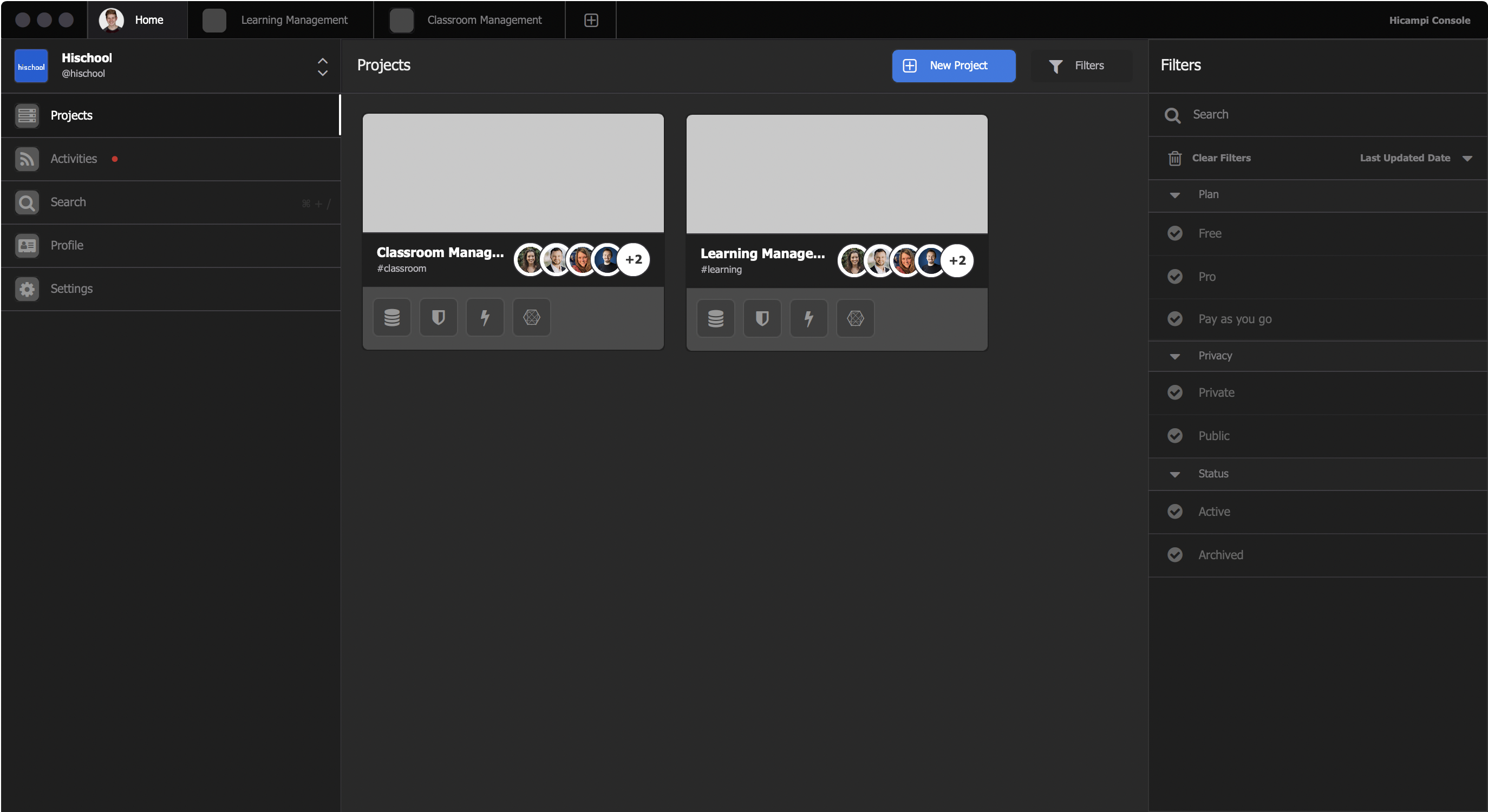1488x812 pixels.
Task: Toggle the Private privacy filter
Action: (1174, 392)
